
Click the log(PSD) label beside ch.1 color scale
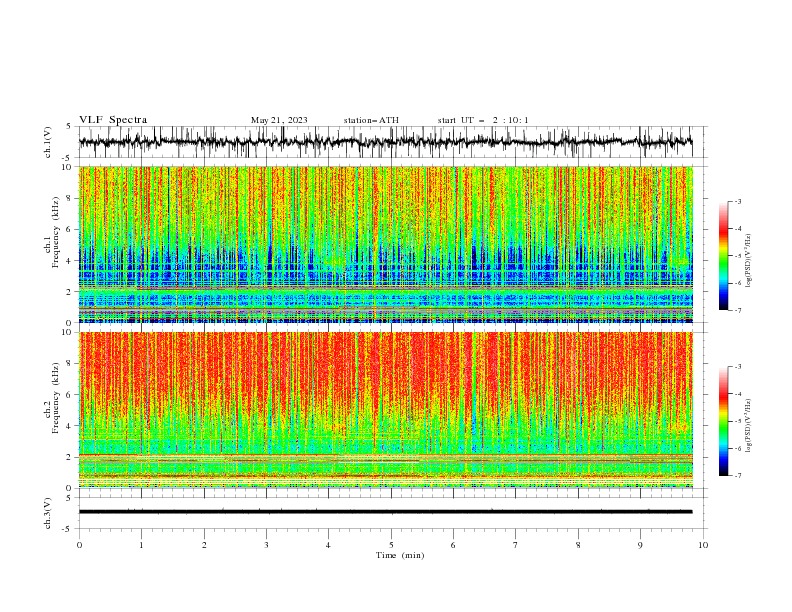tap(748, 261)
